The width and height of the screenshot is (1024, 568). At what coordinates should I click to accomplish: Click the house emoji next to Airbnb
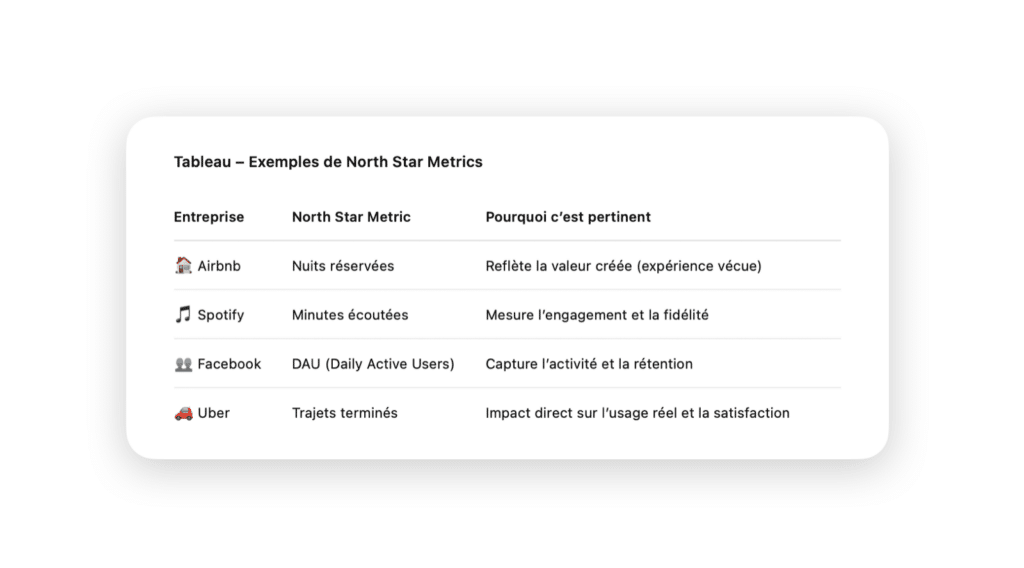(x=184, y=265)
